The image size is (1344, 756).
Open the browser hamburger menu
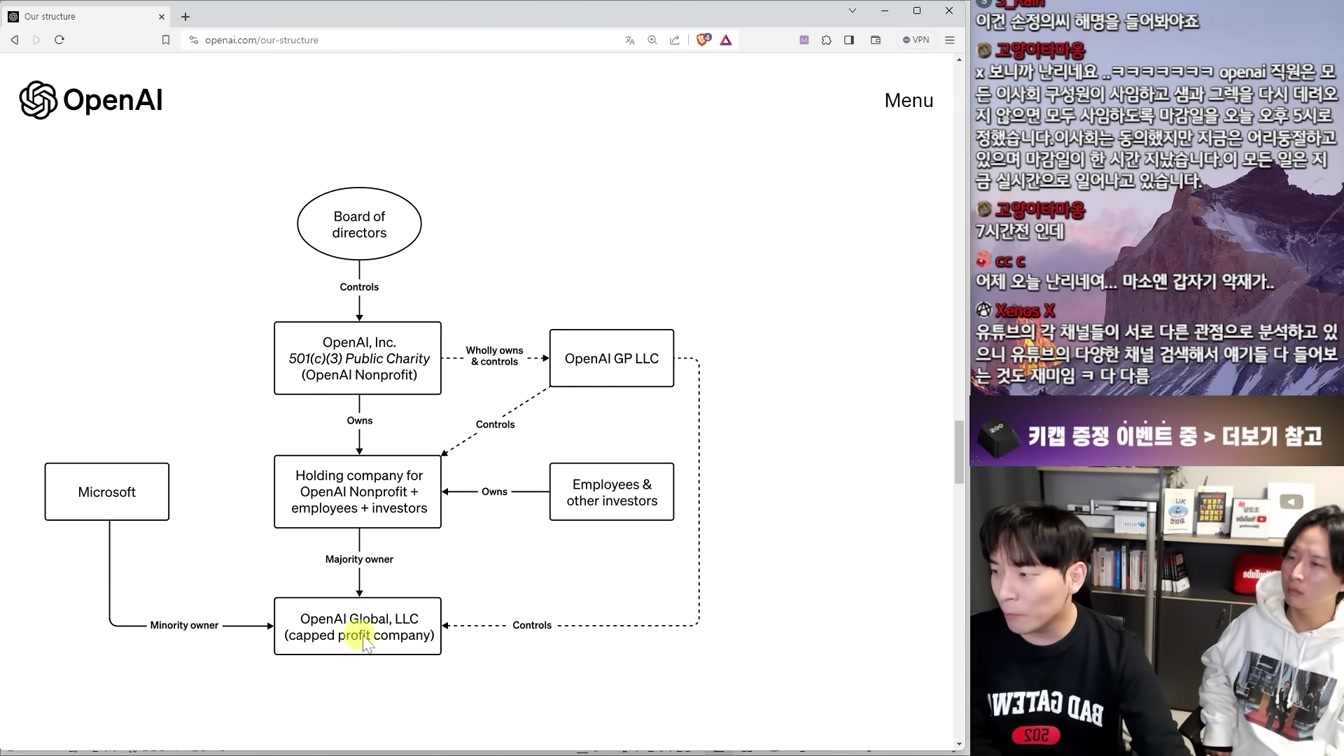click(x=950, y=40)
